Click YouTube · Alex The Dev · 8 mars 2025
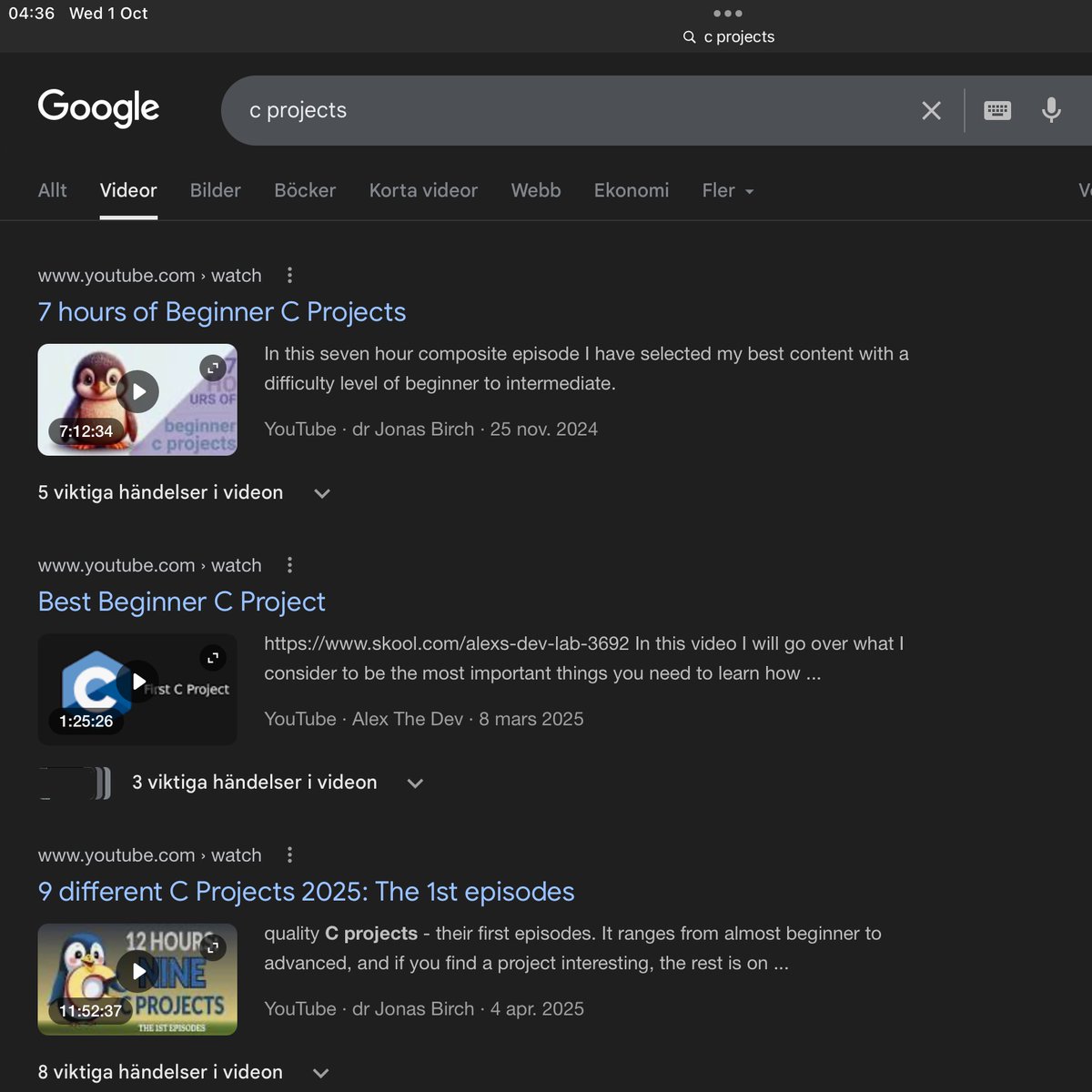 click(x=424, y=719)
